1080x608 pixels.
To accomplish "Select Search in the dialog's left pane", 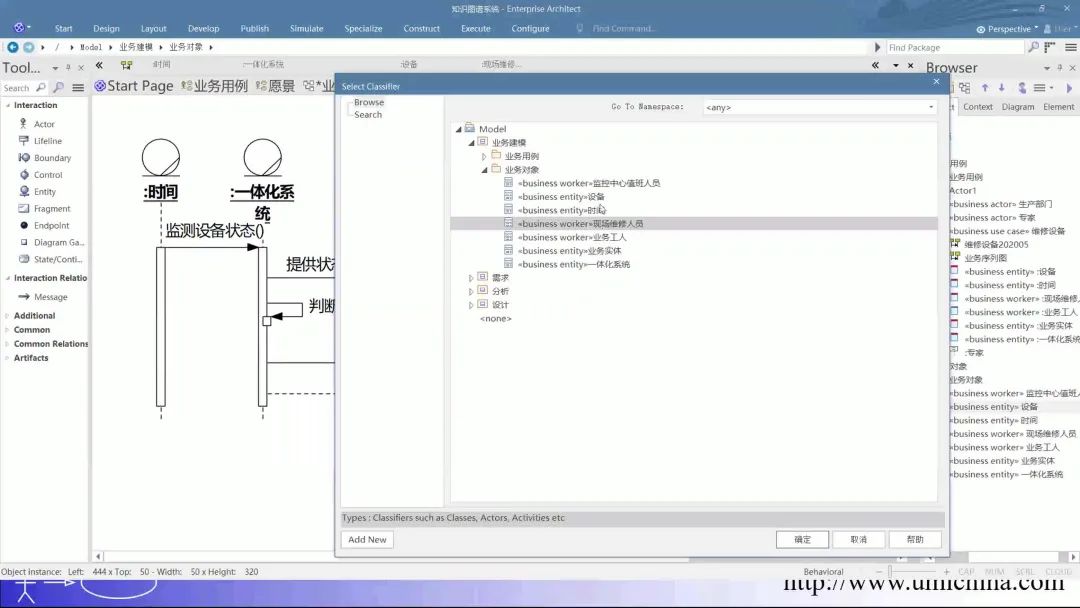I will coord(368,115).
